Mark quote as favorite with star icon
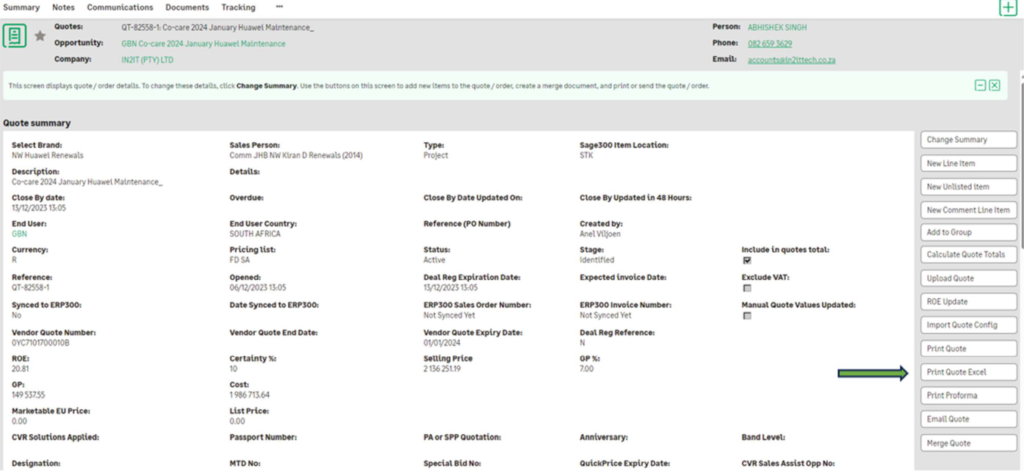The height and width of the screenshot is (472, 1024). 40,36
